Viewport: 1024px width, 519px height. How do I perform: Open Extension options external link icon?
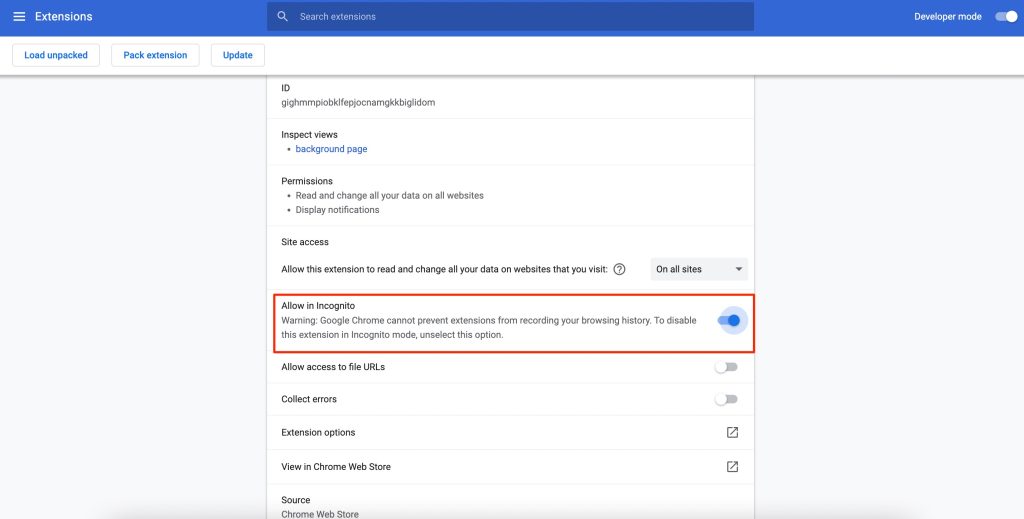click(732, 432)
